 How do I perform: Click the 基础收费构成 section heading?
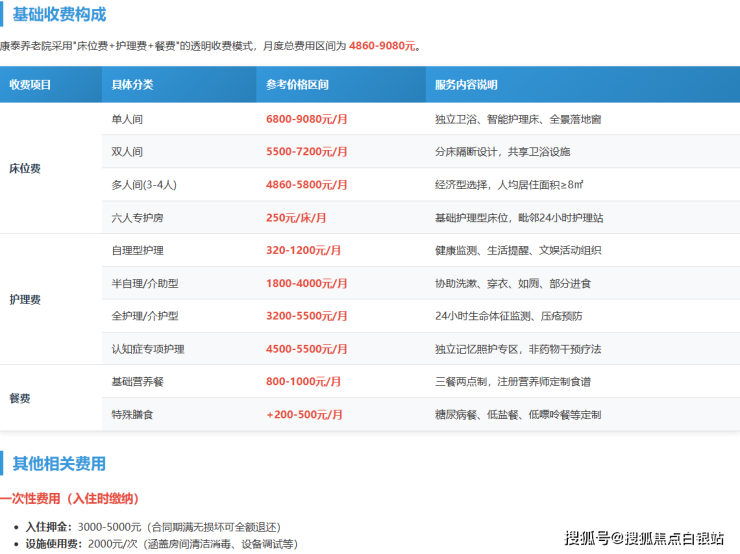[x=59, y=15]
